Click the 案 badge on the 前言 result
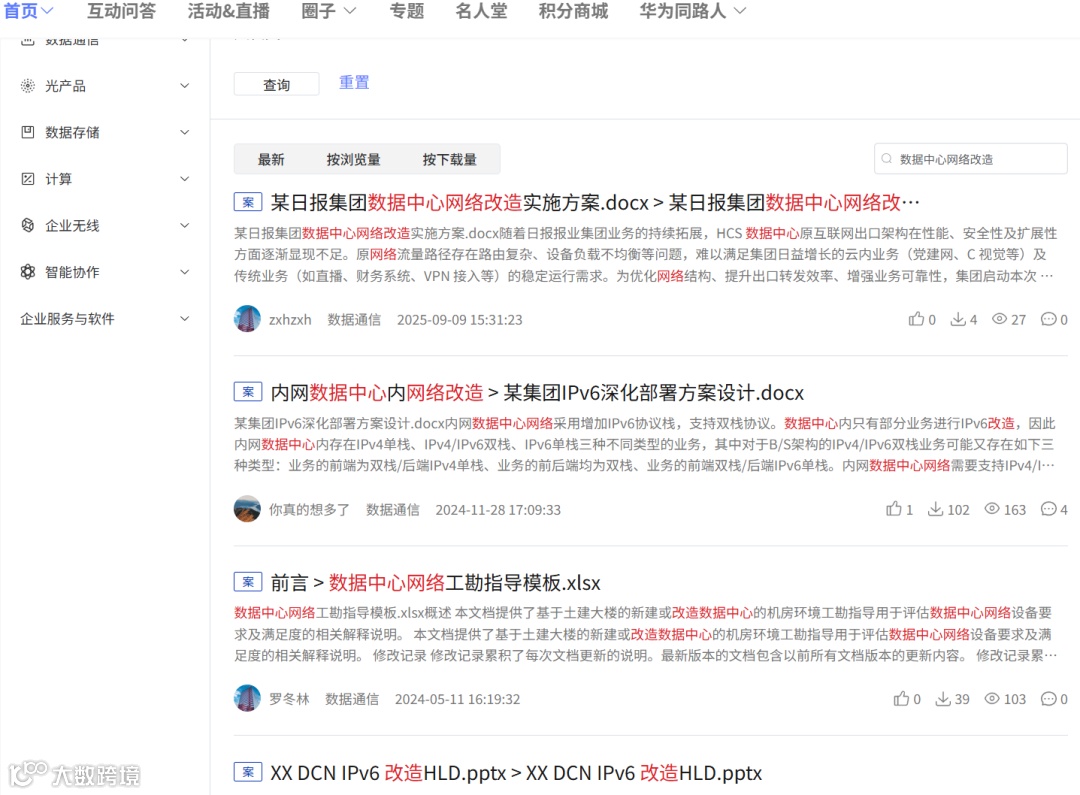 tap(248, 581)
